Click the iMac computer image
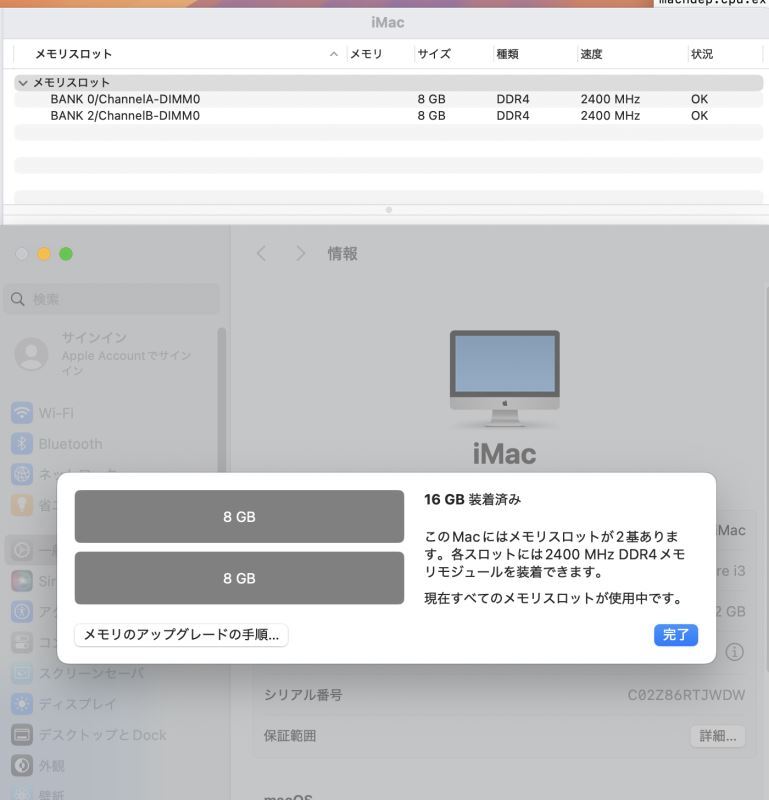The image size is (769, 800). (x=505, y=378)
